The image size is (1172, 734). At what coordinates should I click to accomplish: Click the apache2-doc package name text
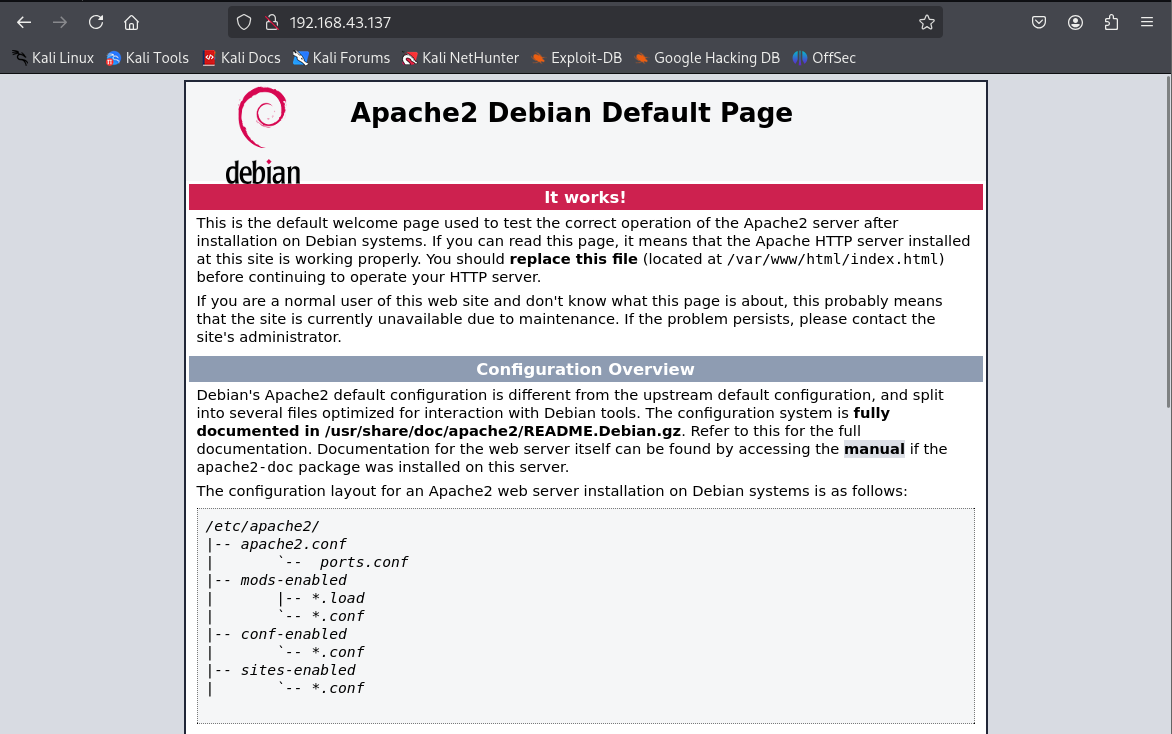click(244, 467)
